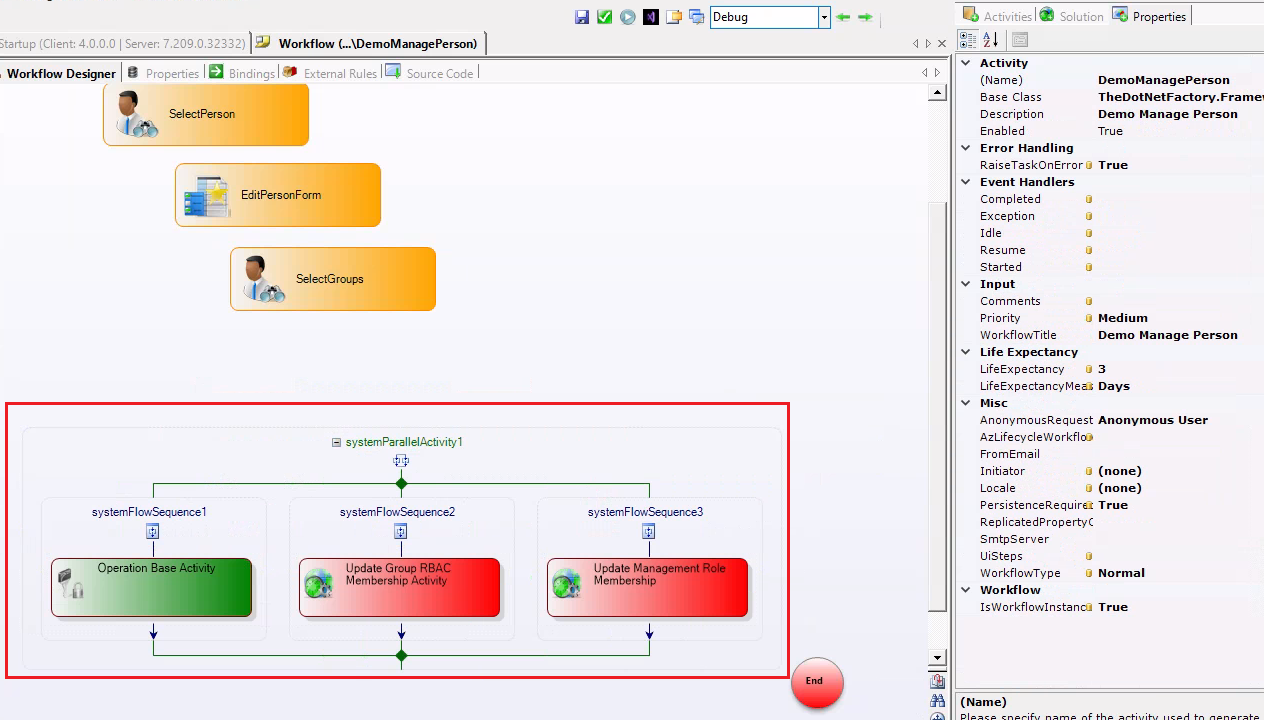This screenshot has height=720, width=1265.
Task: Collapse the Workflow property category
Action: point(966,590)
